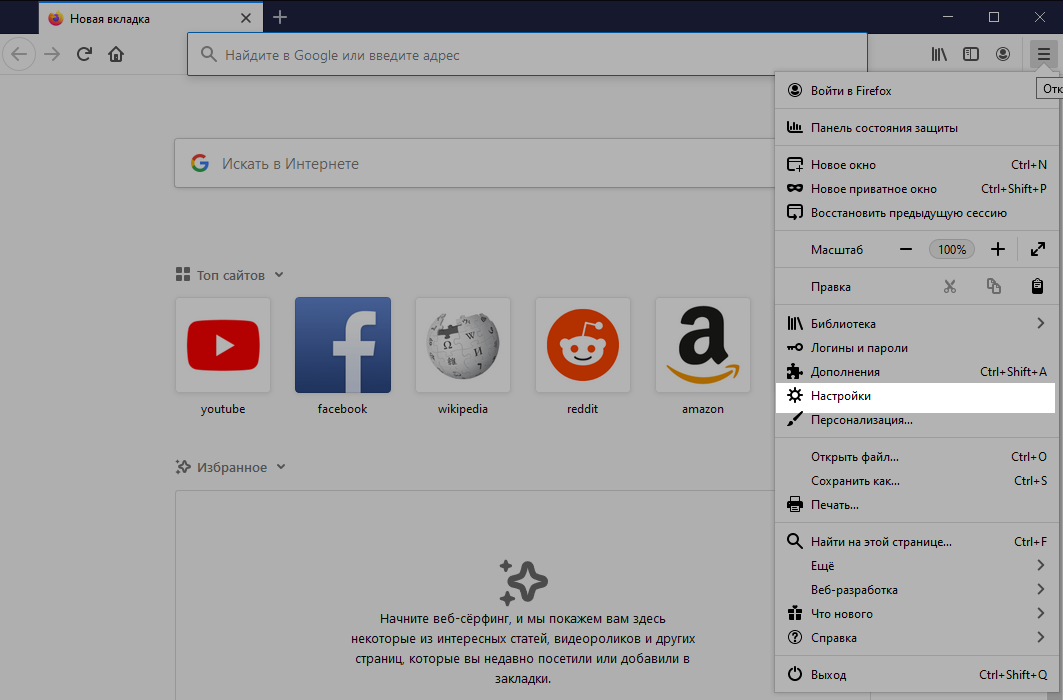Open a new tab with plus
Image resolution: width=1063 pixels, height=700 pixels.
pyautogui.click(x=280, y=18)
